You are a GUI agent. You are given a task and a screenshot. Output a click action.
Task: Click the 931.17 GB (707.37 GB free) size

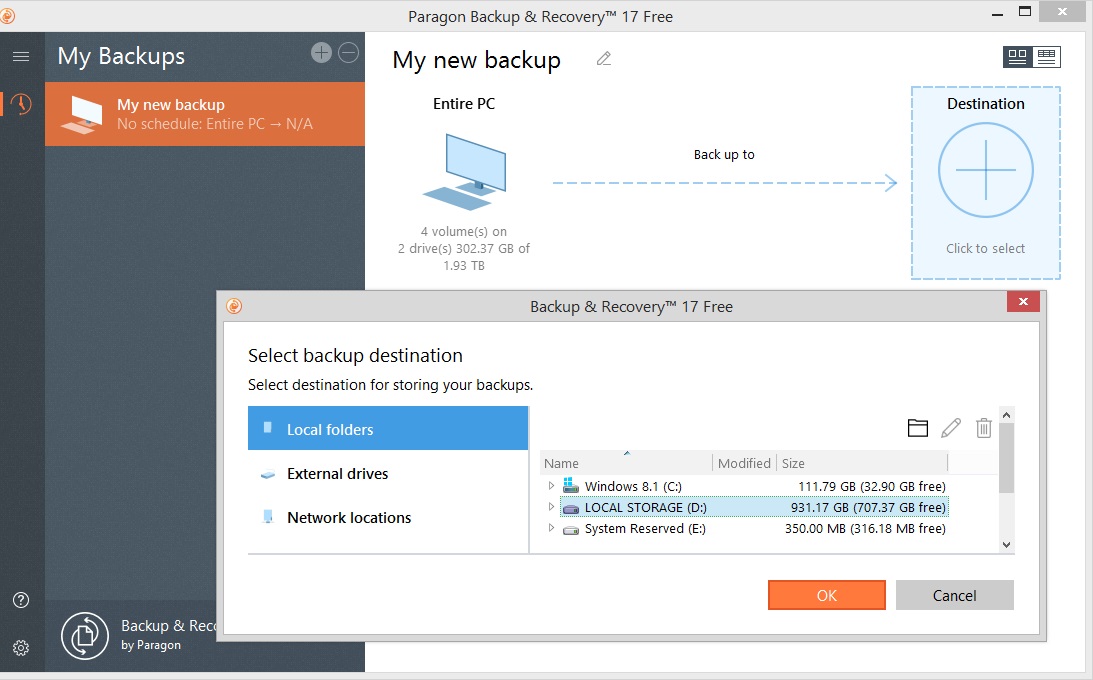click(868, 507)
